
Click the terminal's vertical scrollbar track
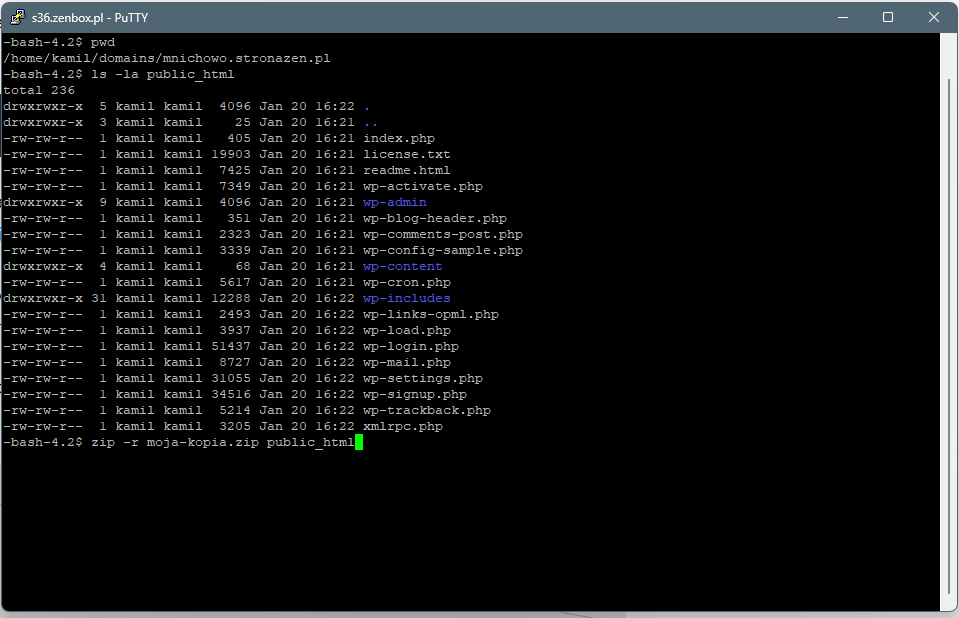point(949,321)
